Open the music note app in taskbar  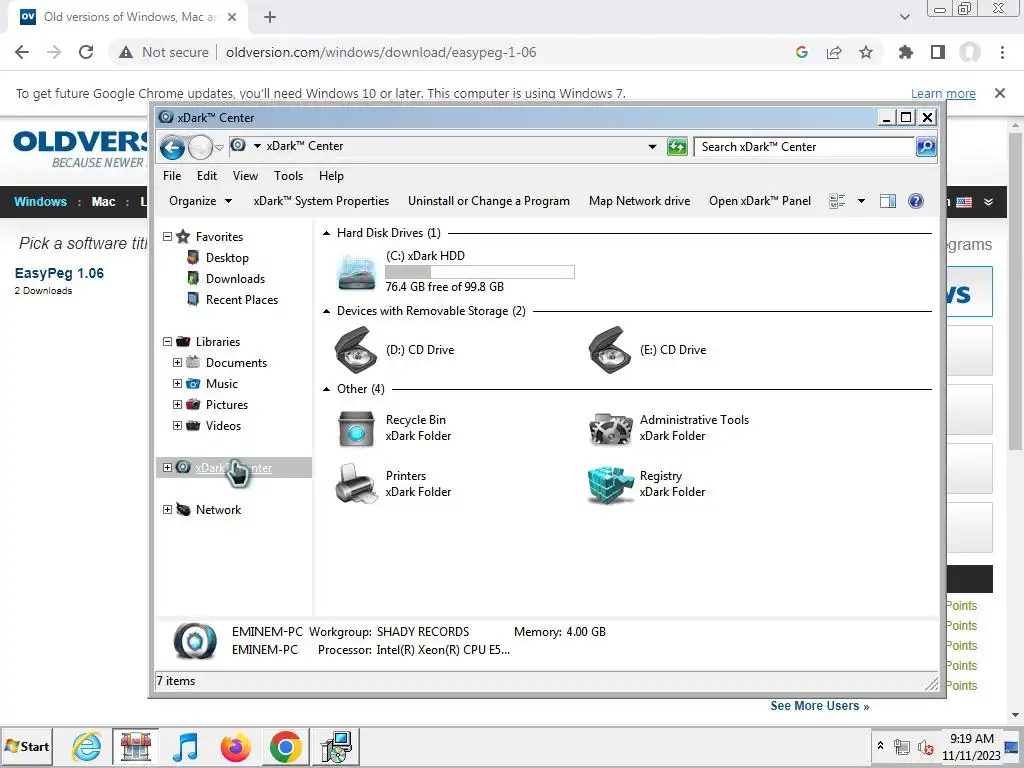[186, 746]
